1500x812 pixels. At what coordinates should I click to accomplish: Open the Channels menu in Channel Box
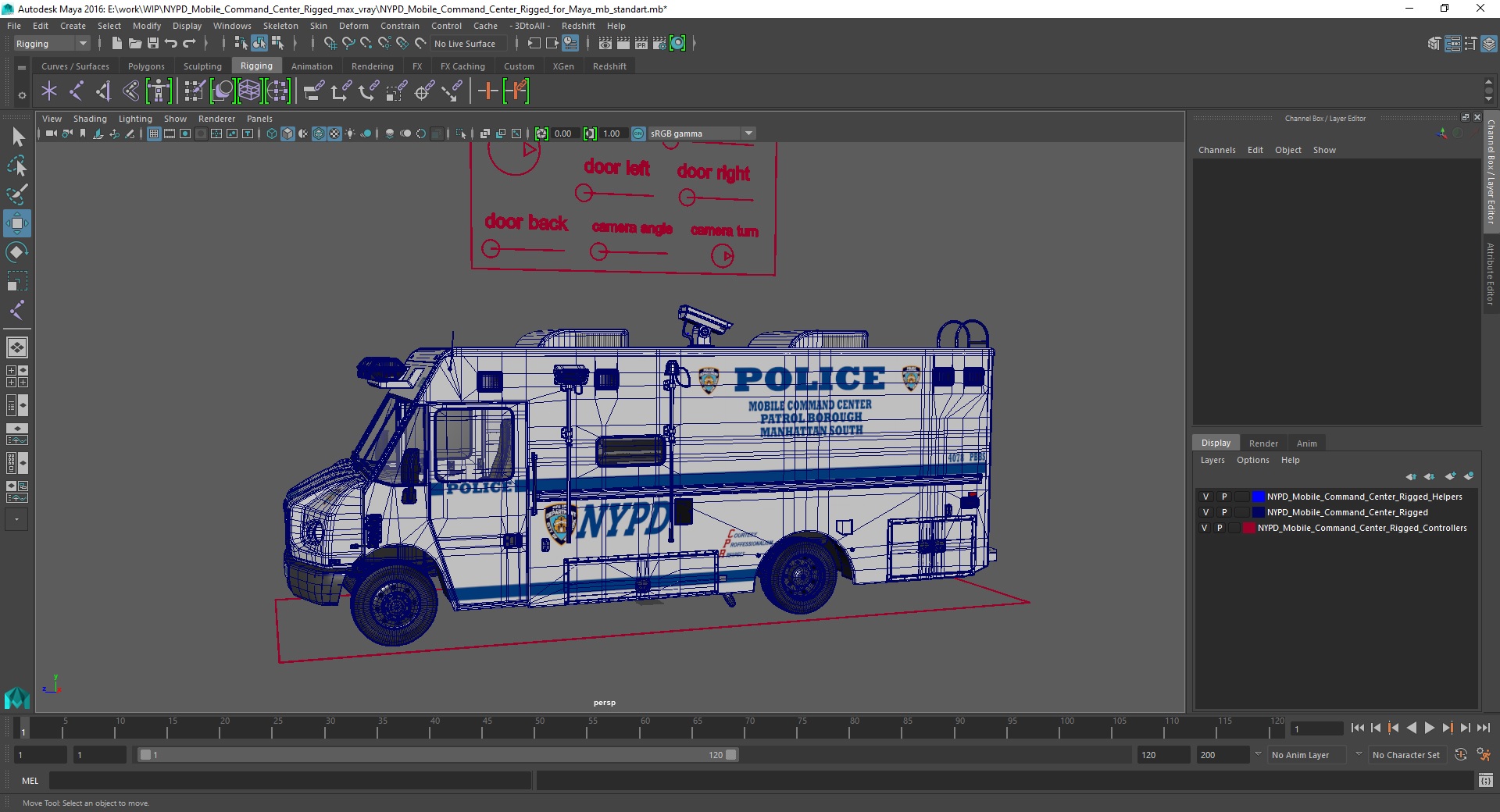(1216, 150)
